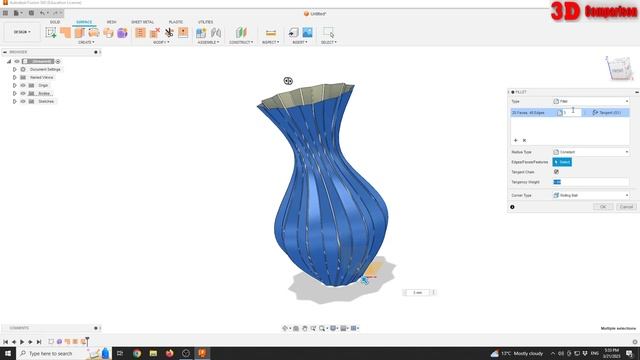Open the data panel grid icon
This screenshot has height=360, width=640.
coord(5,13)
